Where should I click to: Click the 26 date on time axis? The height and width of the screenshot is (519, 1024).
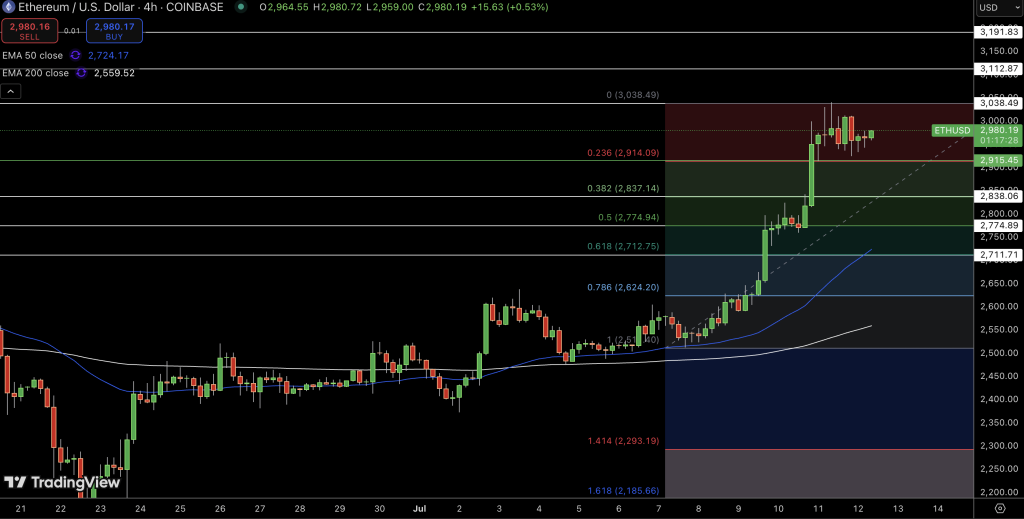pos(220,508)
